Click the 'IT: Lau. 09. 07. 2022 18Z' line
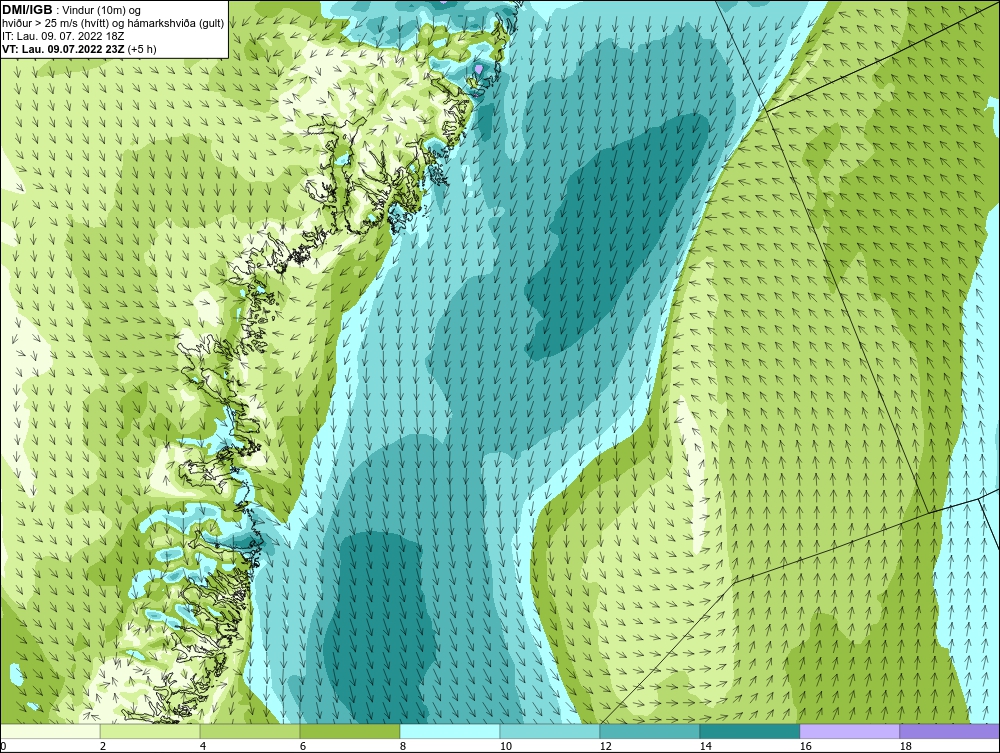1000x753 pixels. (63, 36)
